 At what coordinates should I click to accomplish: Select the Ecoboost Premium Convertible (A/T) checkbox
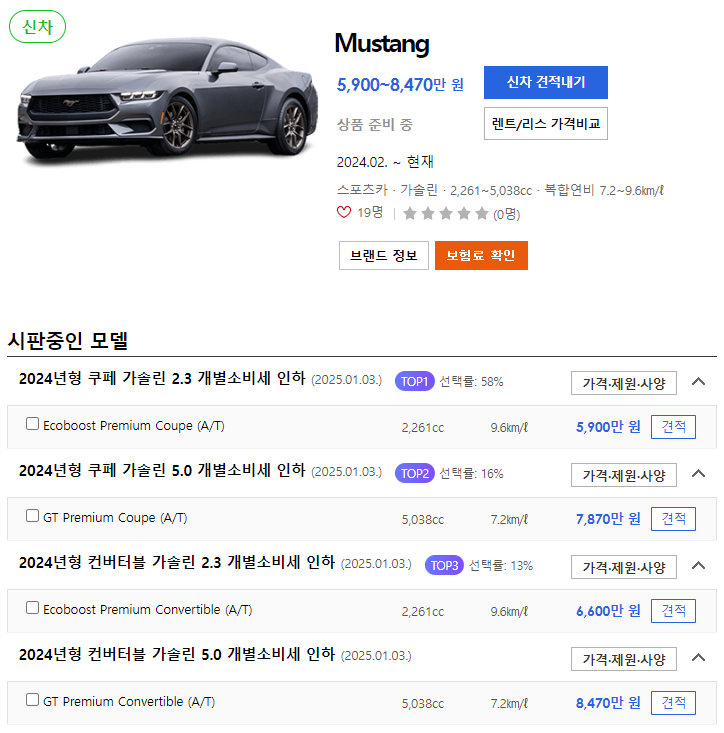[32, 608]
